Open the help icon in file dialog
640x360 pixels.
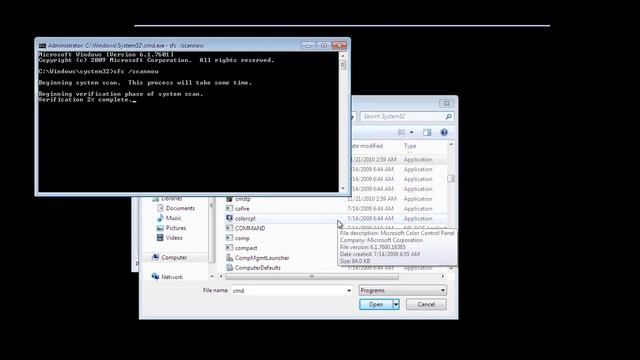[444, 132]
